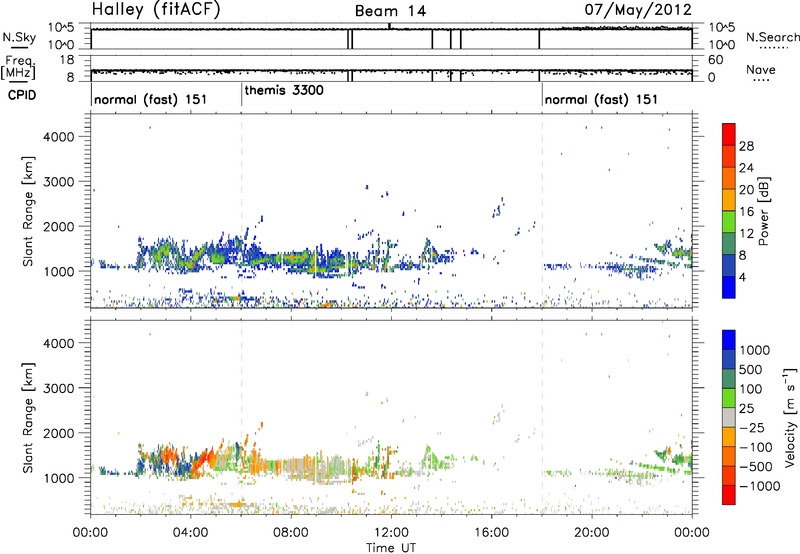The image size is (800, 554).
Task: Click the '08:00' time axis label
Action: coord(291,533)
